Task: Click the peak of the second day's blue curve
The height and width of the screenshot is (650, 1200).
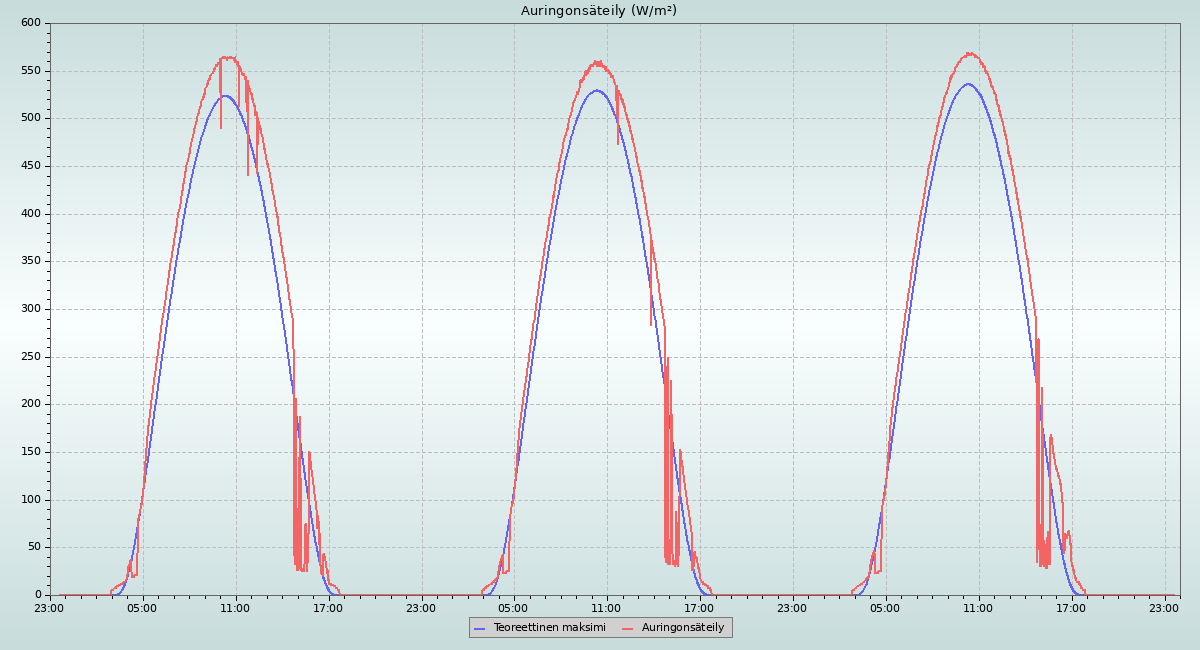Action: point(597,90)
